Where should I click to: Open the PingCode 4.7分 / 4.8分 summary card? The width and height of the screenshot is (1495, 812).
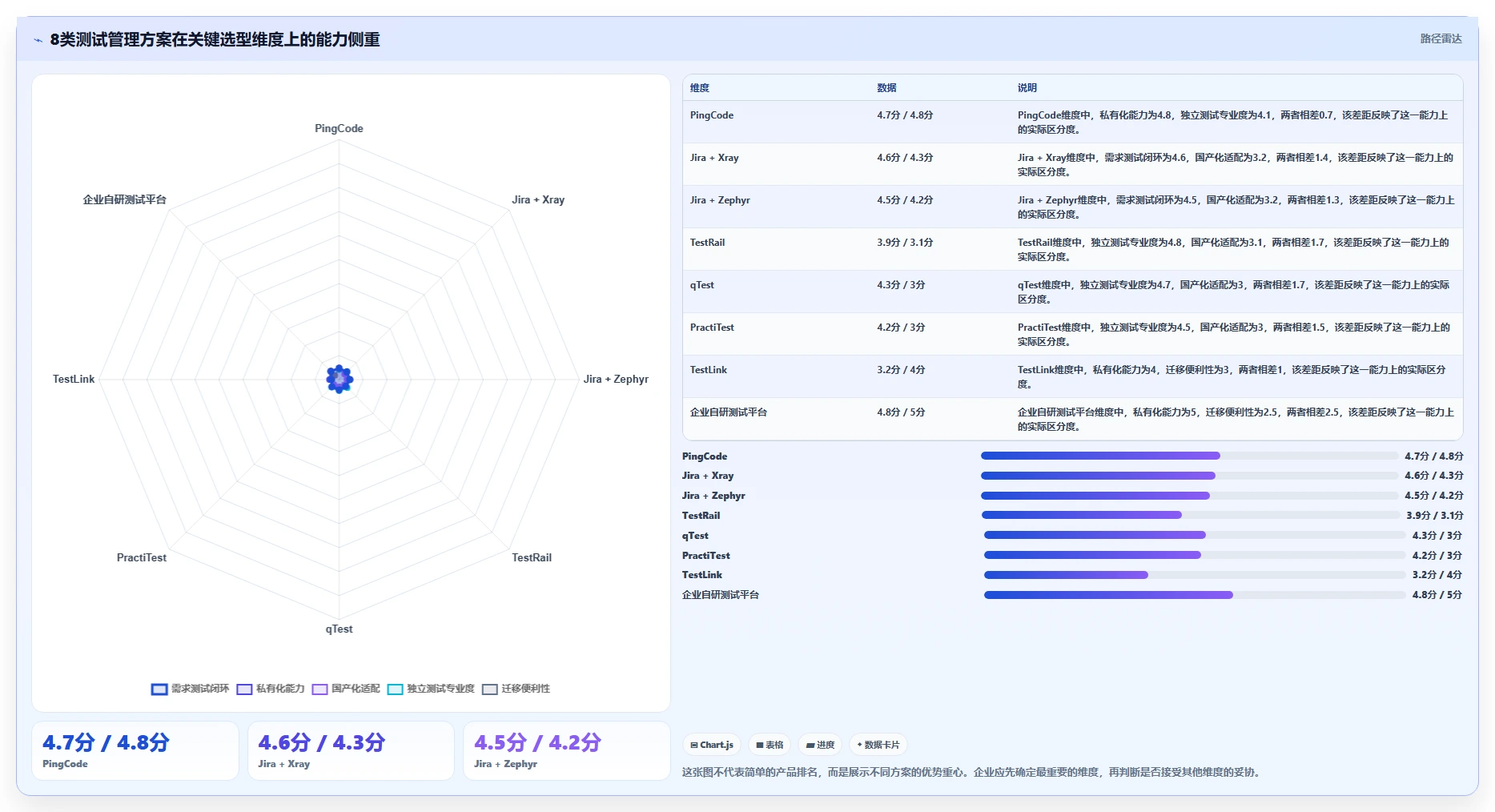[135, 751]
